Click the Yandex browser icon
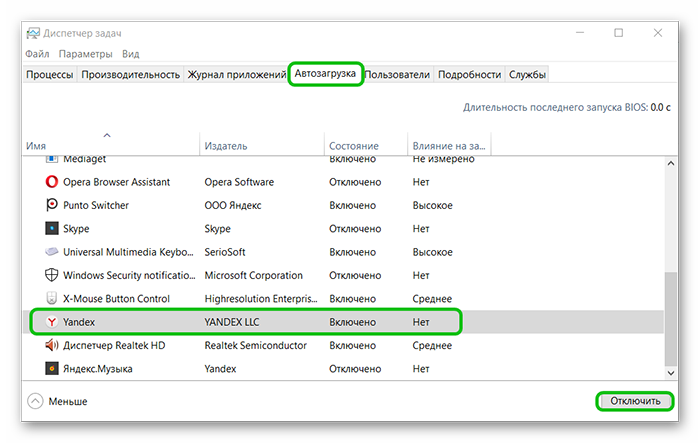Screen dimensions: 700x443 coord(52,322)
